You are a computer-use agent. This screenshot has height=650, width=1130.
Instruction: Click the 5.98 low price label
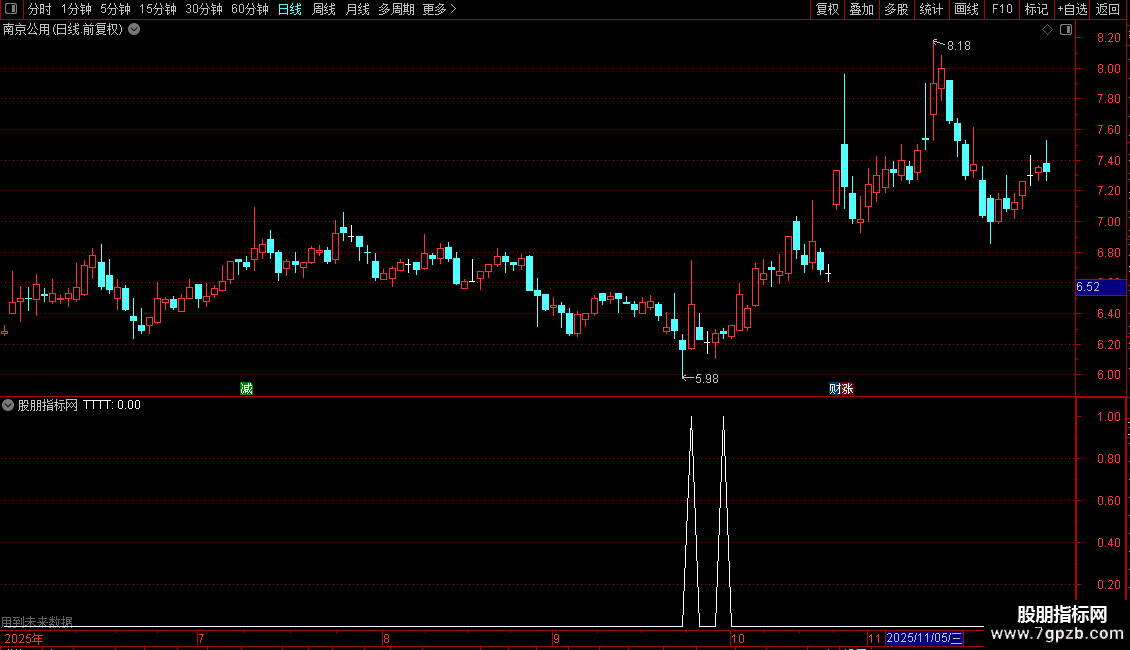tap(706, 379)
